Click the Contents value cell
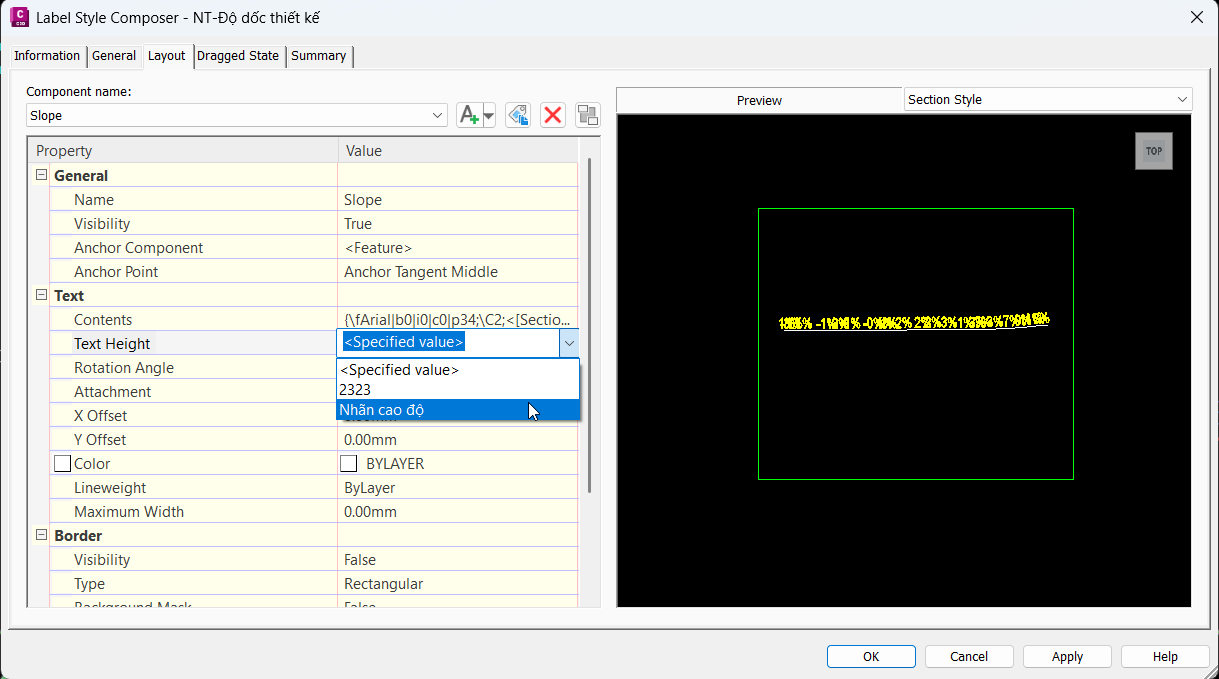Viewport: 1219px width, 679px height. (x=458, y=320)
